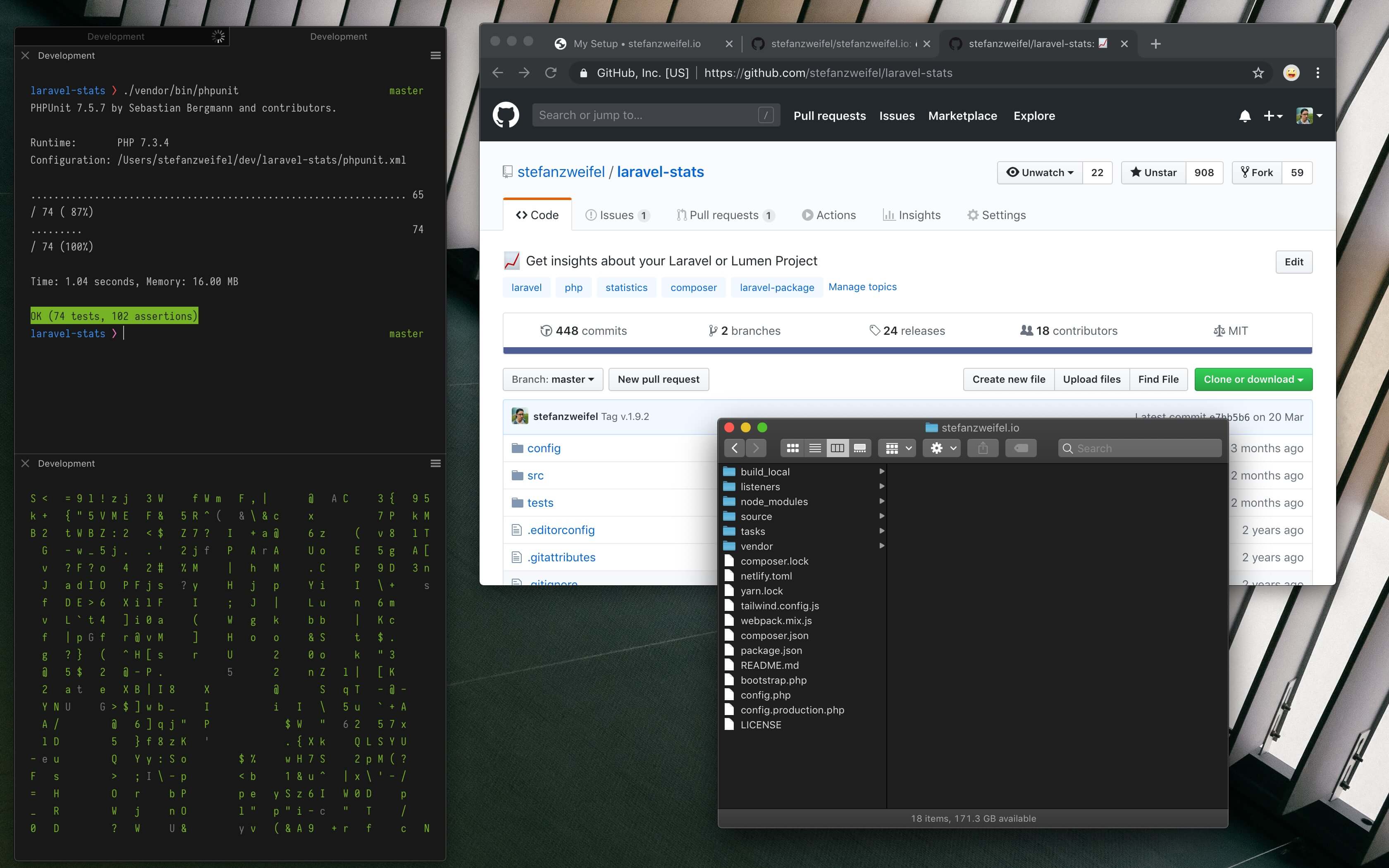Click Create new file button
This screenshot has width=1389, height=868.
pyautogui.click(x=1008, y=379)
